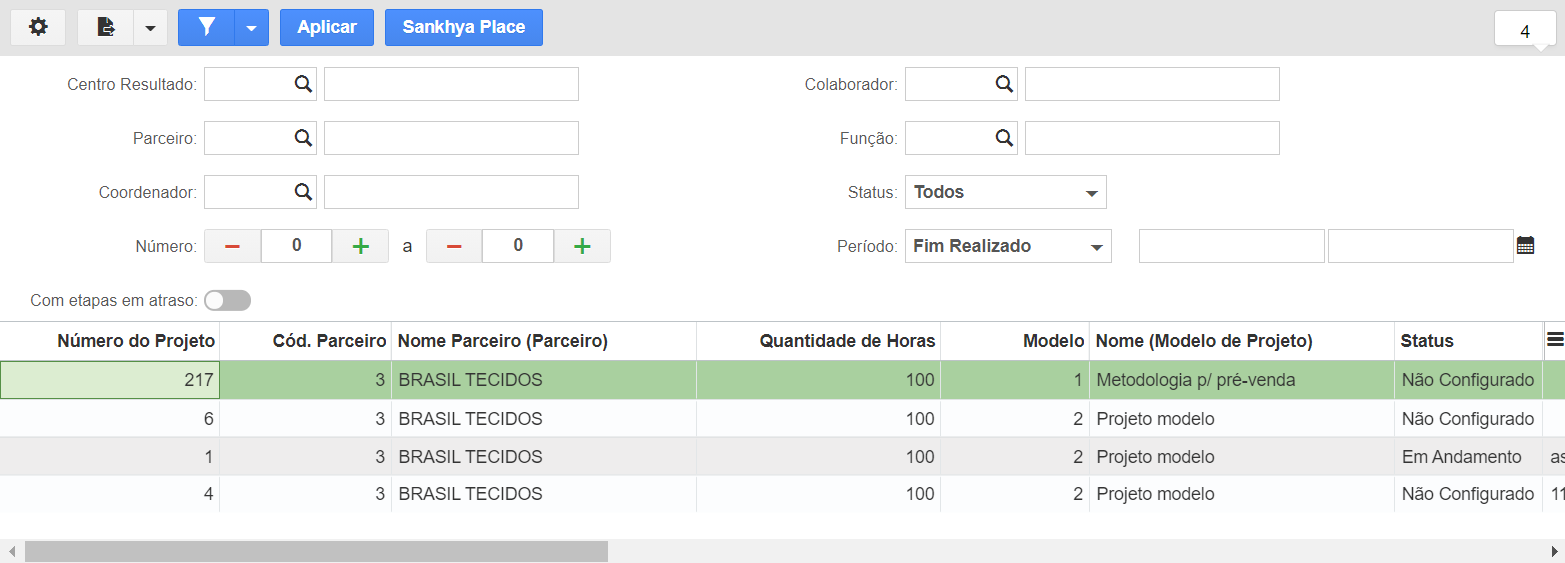Expand the Período Fim Realizado dropdown
Image resolution: width=1565 pixels, height=563 pixels.
1008,246
